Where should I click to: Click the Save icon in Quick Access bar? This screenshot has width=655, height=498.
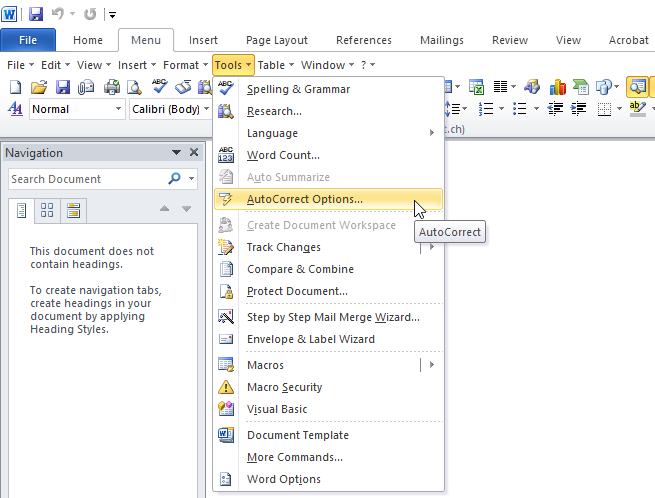point(36,14)
